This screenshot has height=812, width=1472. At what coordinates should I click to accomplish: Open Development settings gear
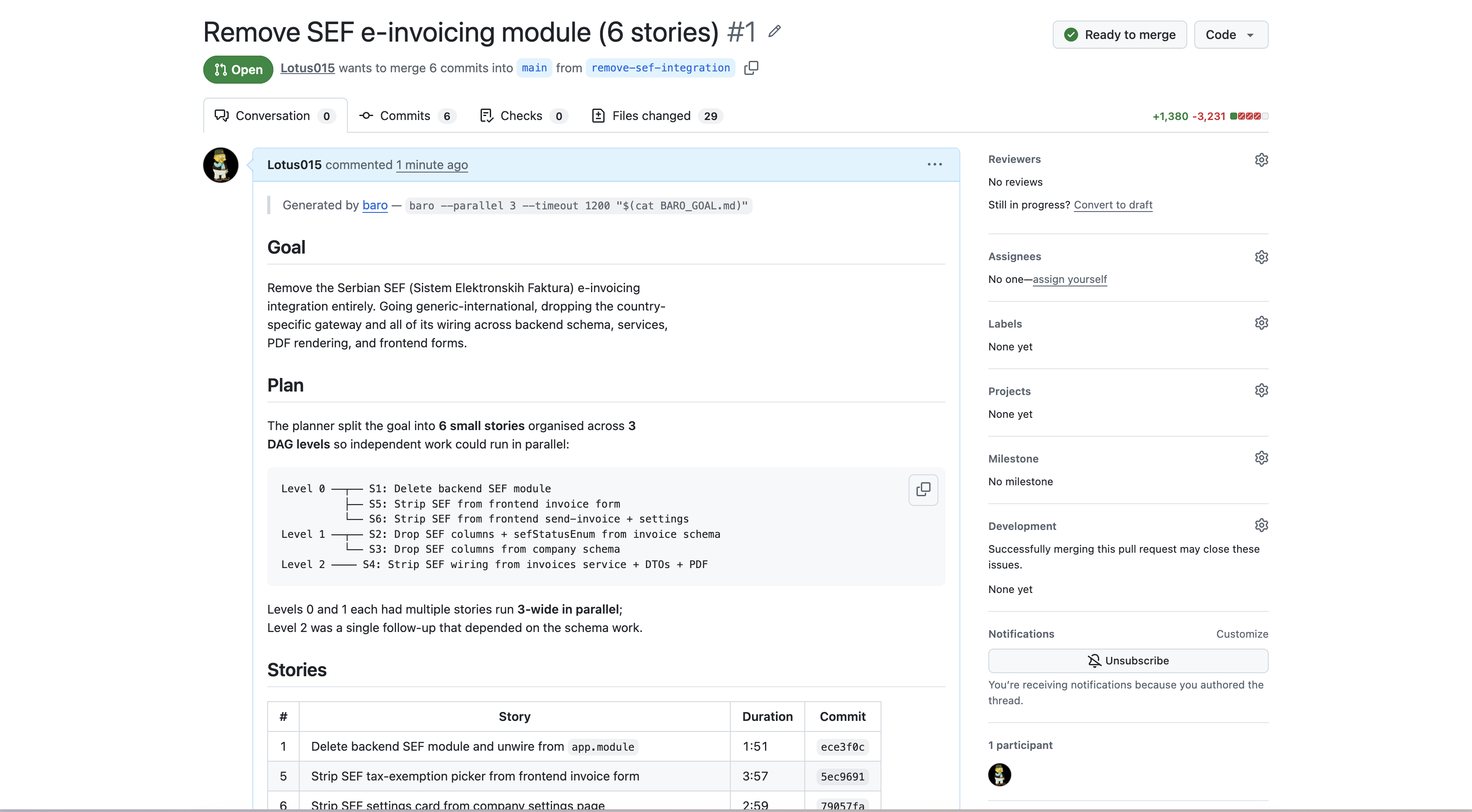pyautogui.click(x=1261, y=525)
